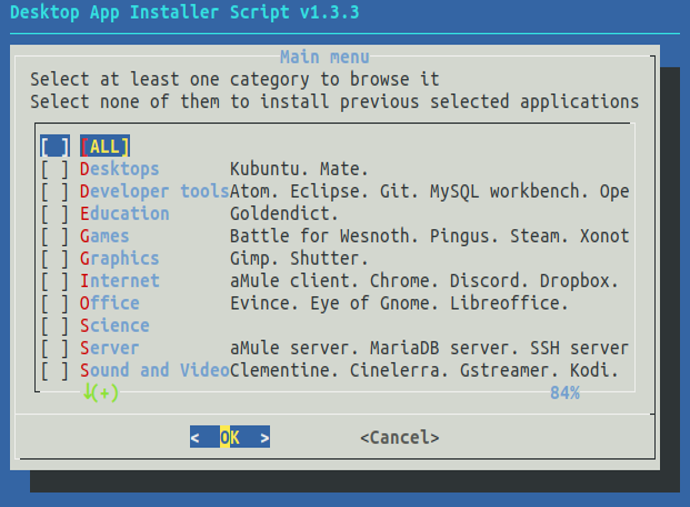Select the Office label
Screen dimensions: 690x507
tap(110, 303)
